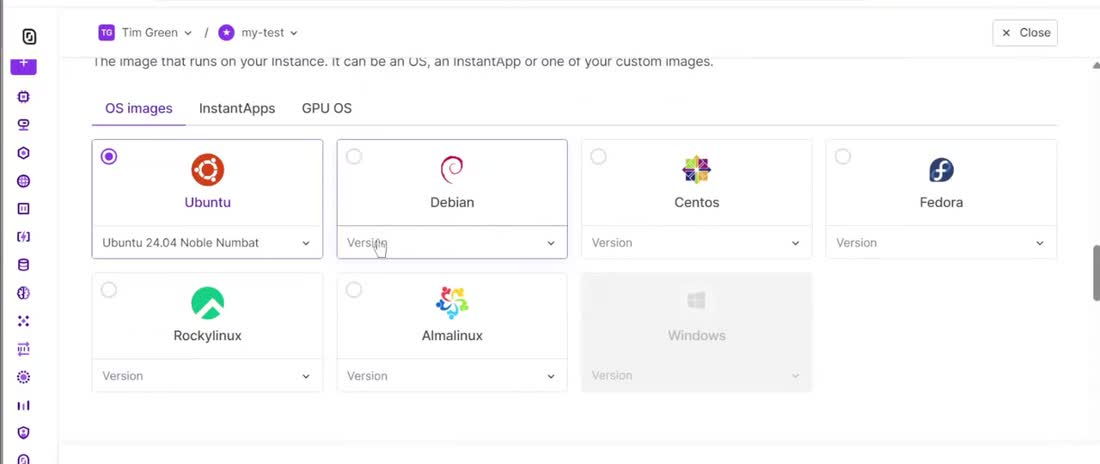Viewport: 1100px width, 464px height.
Task: Click the Rockylinux name label
Action: [208, 336]
